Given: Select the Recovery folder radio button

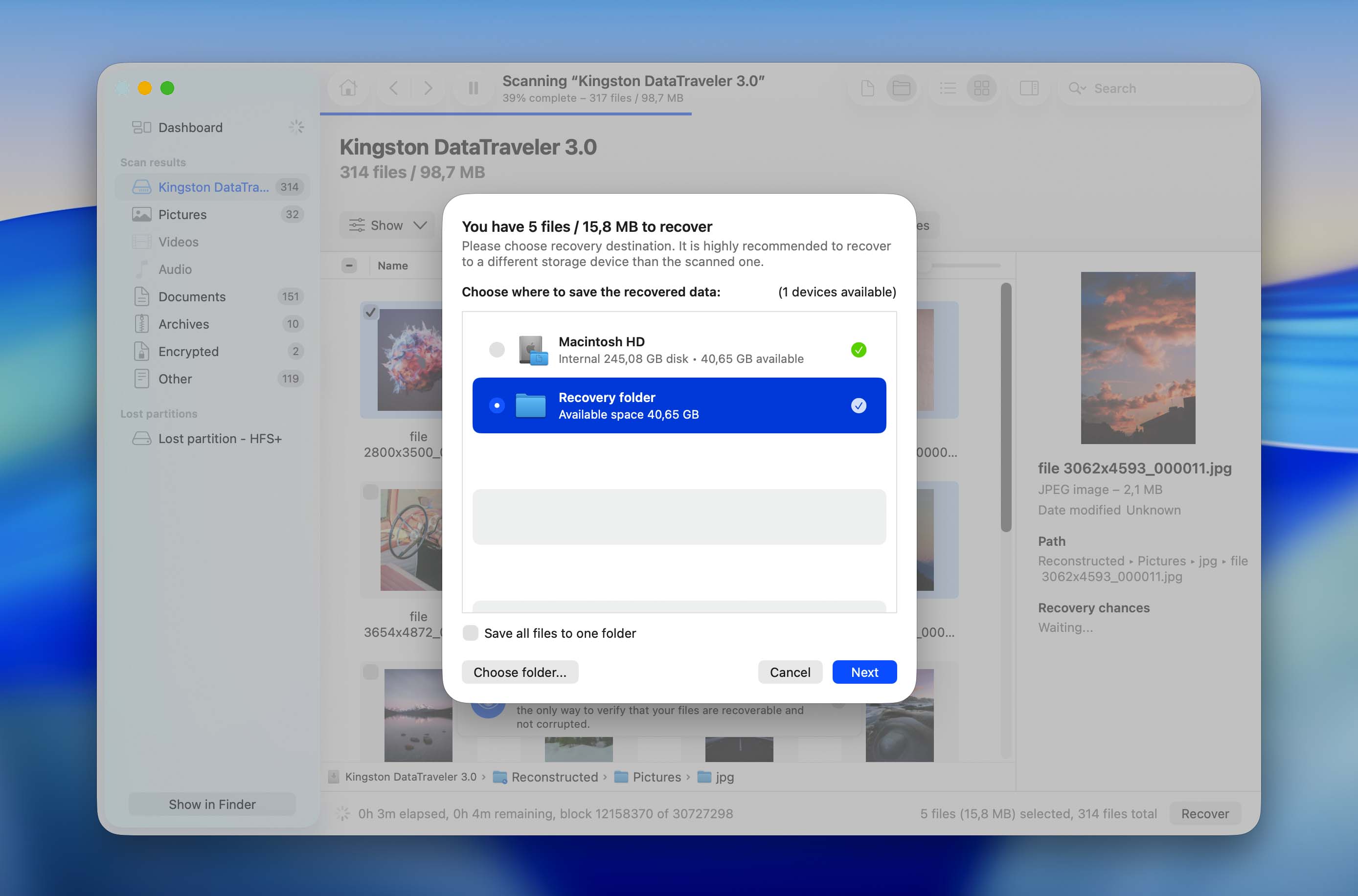Looking at the screenshot, I should [497, 405].
